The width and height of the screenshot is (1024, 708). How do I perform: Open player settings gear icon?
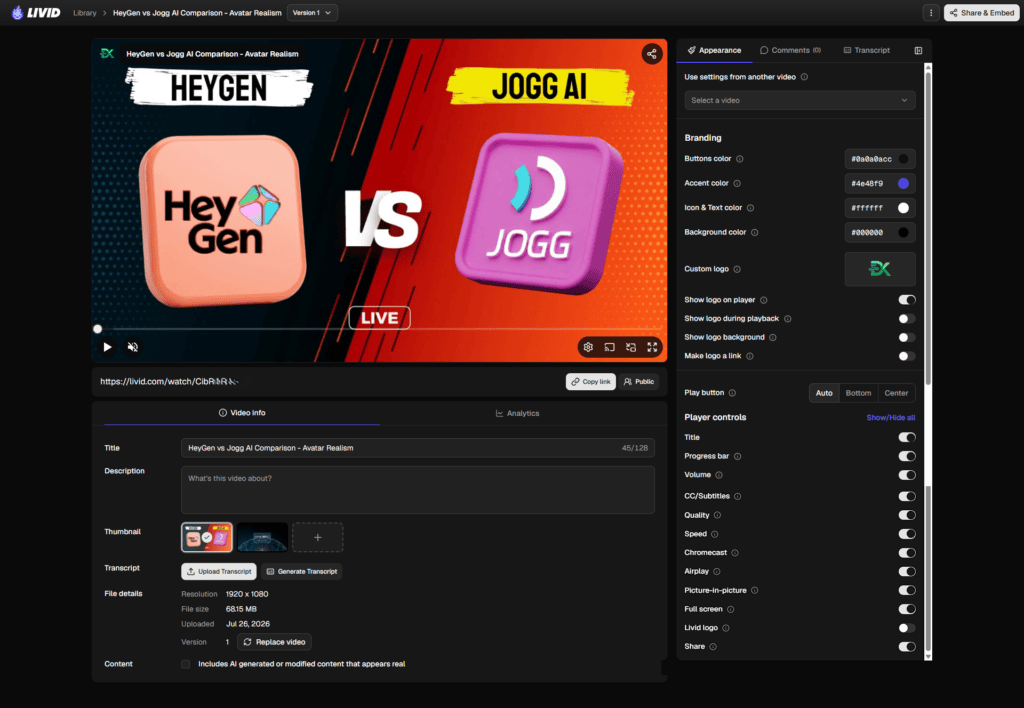(x=588, y=347)
